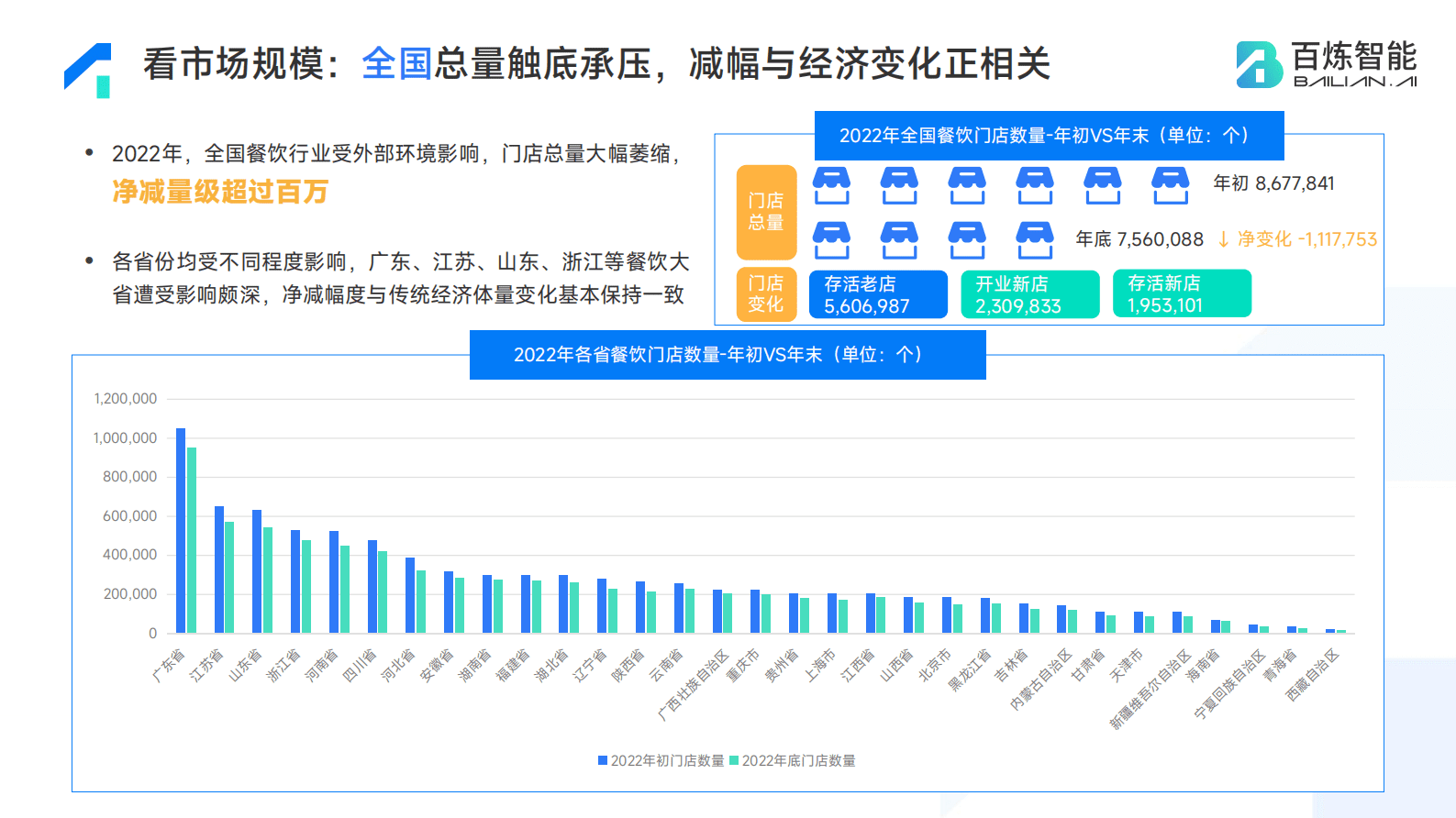Click the orange text 净减量级超过百万
This screenshot has height=818, width=1456.
click(x=220, y=192)
